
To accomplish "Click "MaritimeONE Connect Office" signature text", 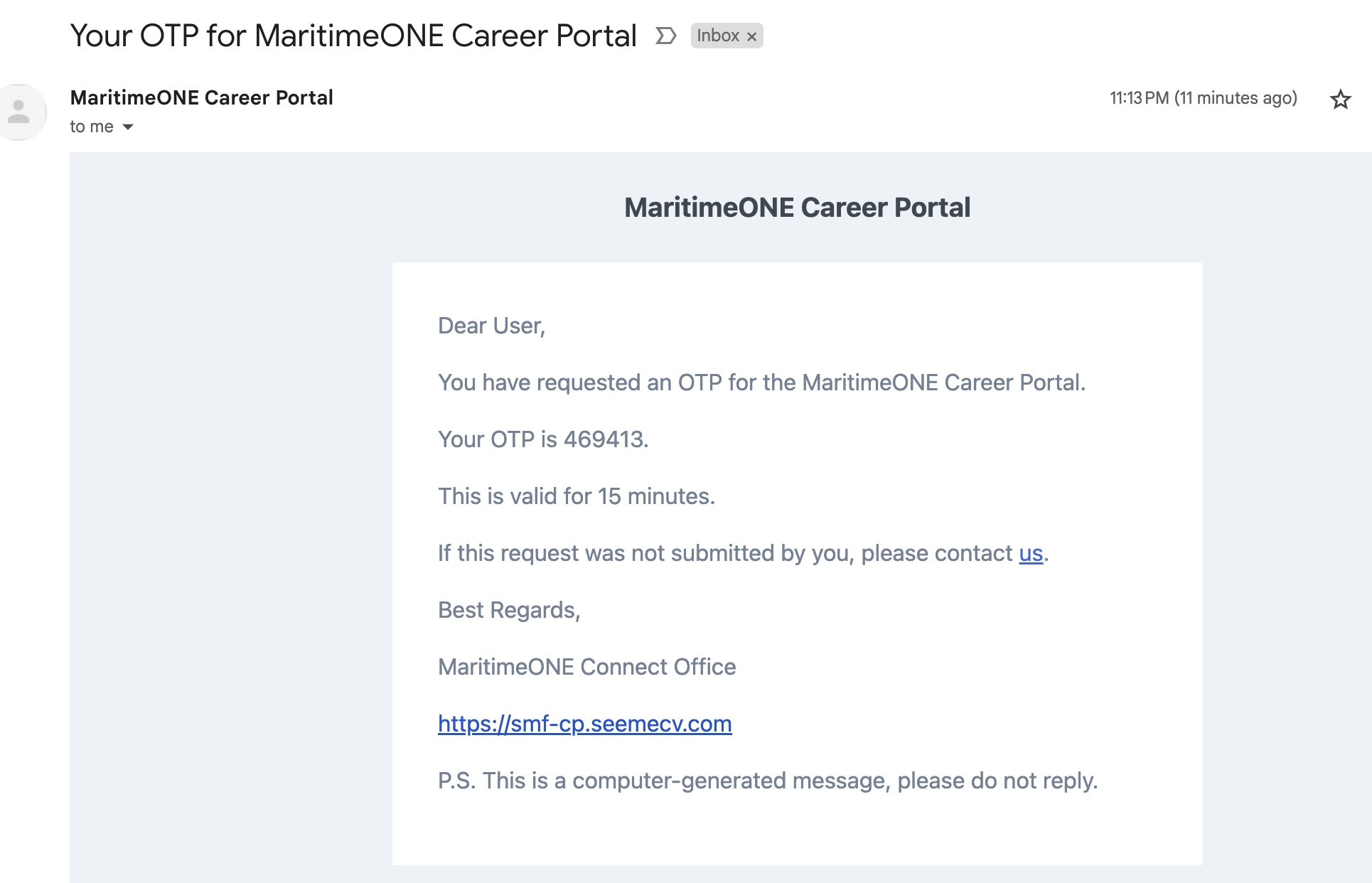I will click(x=587, y=667).
